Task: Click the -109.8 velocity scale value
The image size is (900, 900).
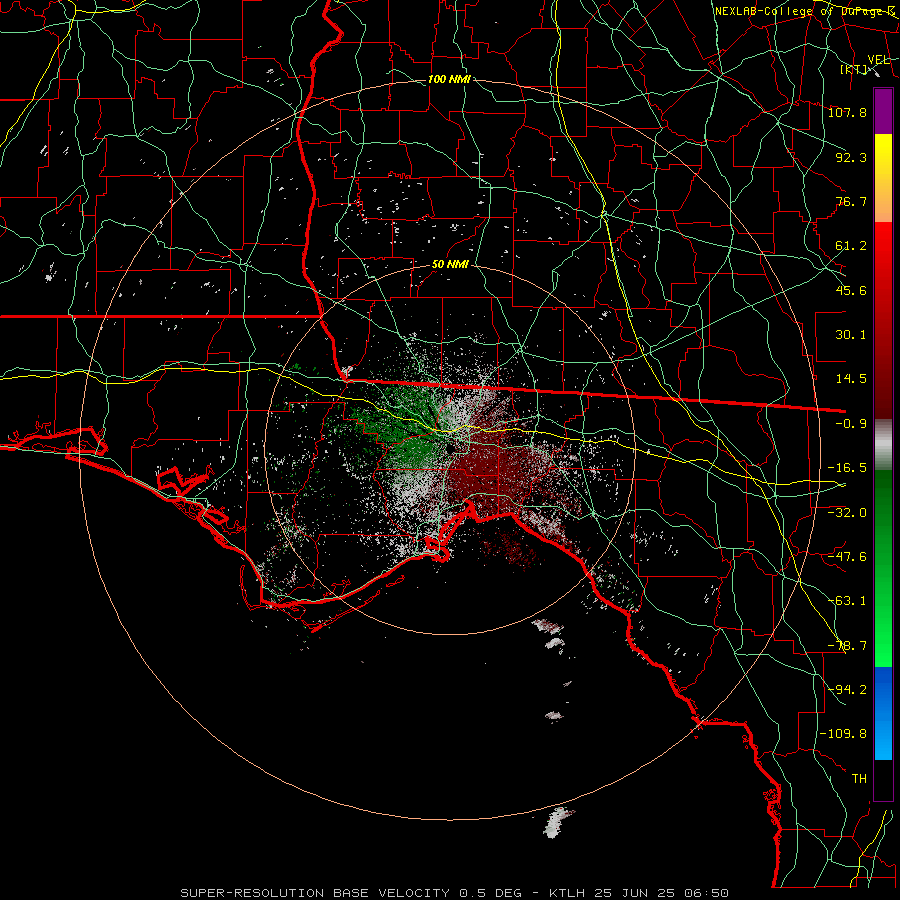Action: click(843, 734)
